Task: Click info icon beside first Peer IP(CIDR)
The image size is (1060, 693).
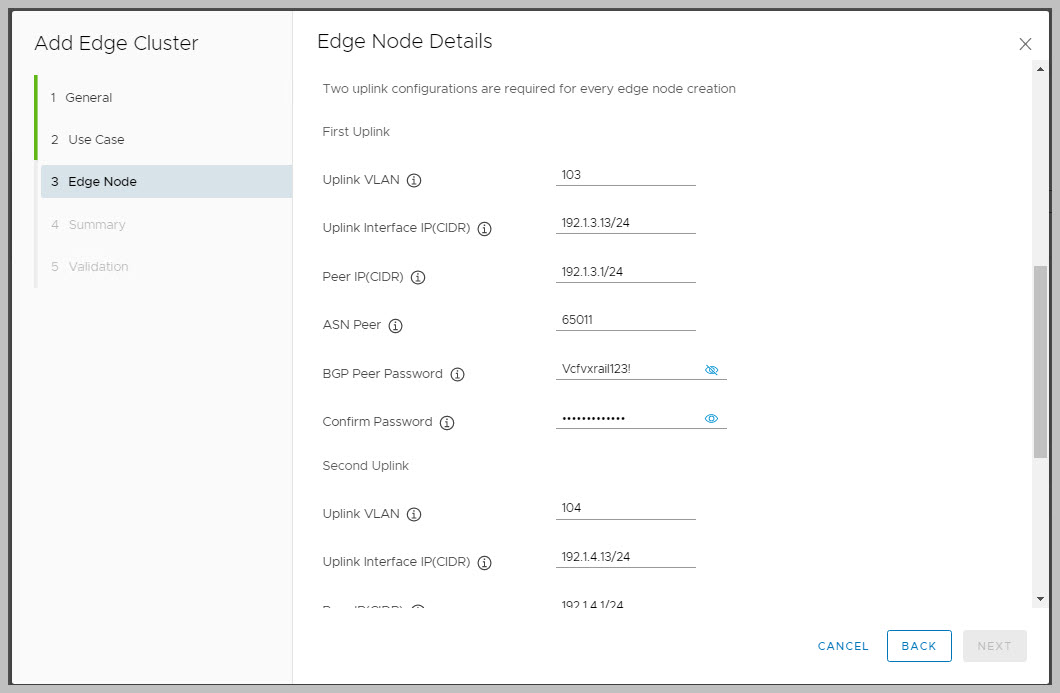Action: (418, 277)
